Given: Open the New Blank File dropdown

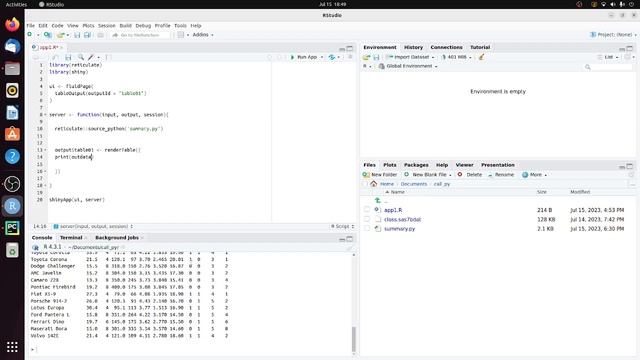Looking at the screenshot, I should coord(428,175).
